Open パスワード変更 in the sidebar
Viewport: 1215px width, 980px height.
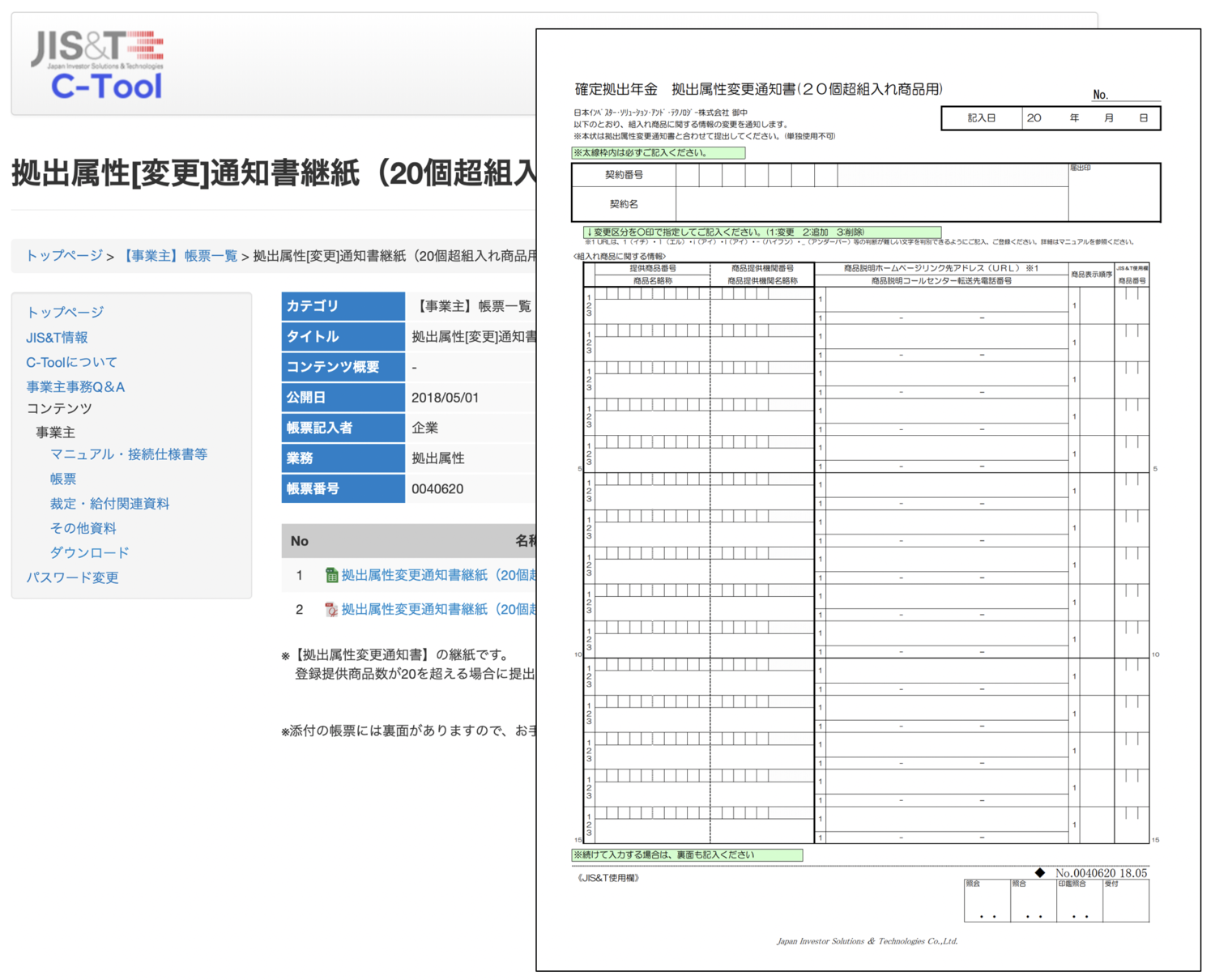click(72, 577)
